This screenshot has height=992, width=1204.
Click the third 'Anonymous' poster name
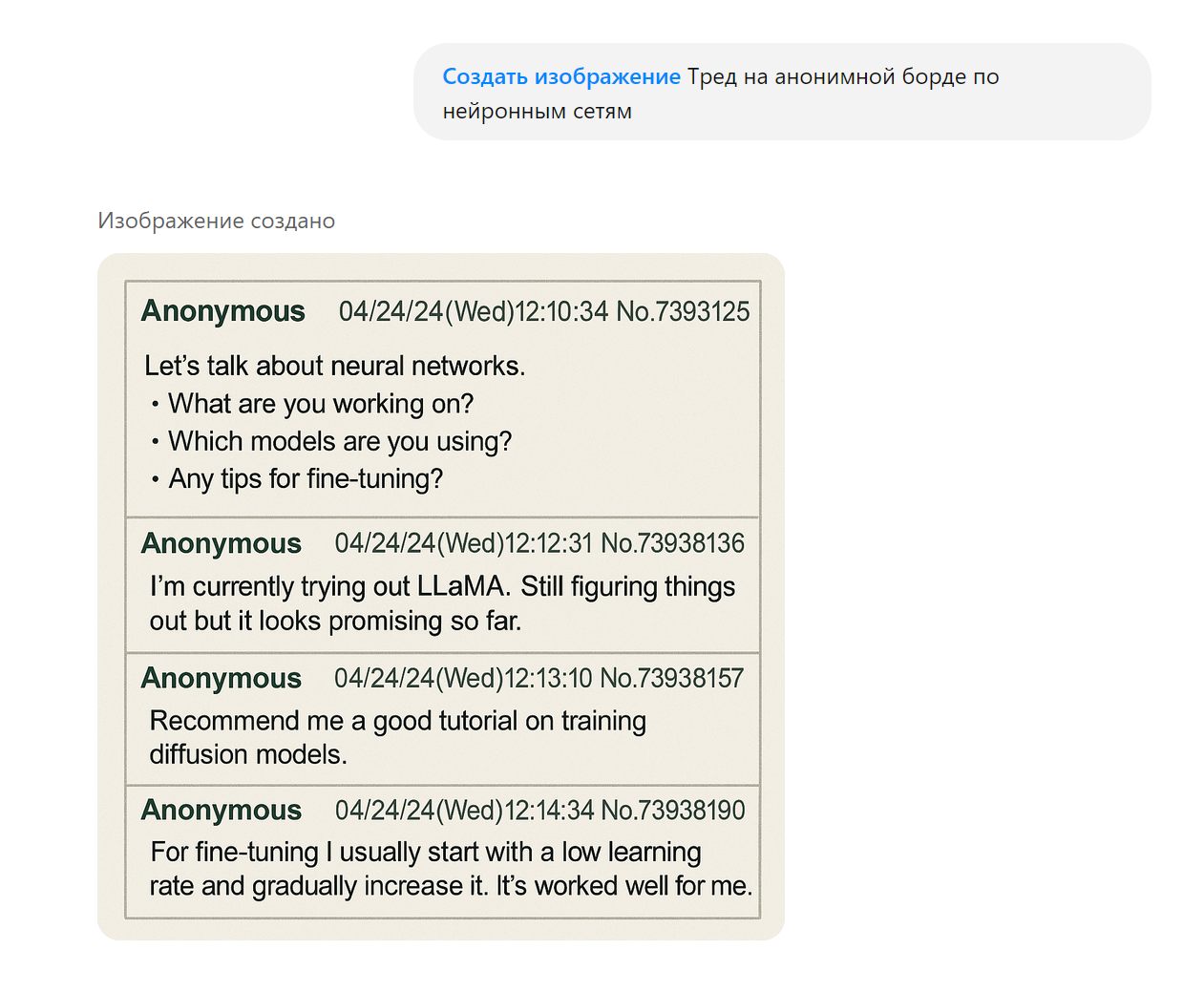tap(222, 678)
